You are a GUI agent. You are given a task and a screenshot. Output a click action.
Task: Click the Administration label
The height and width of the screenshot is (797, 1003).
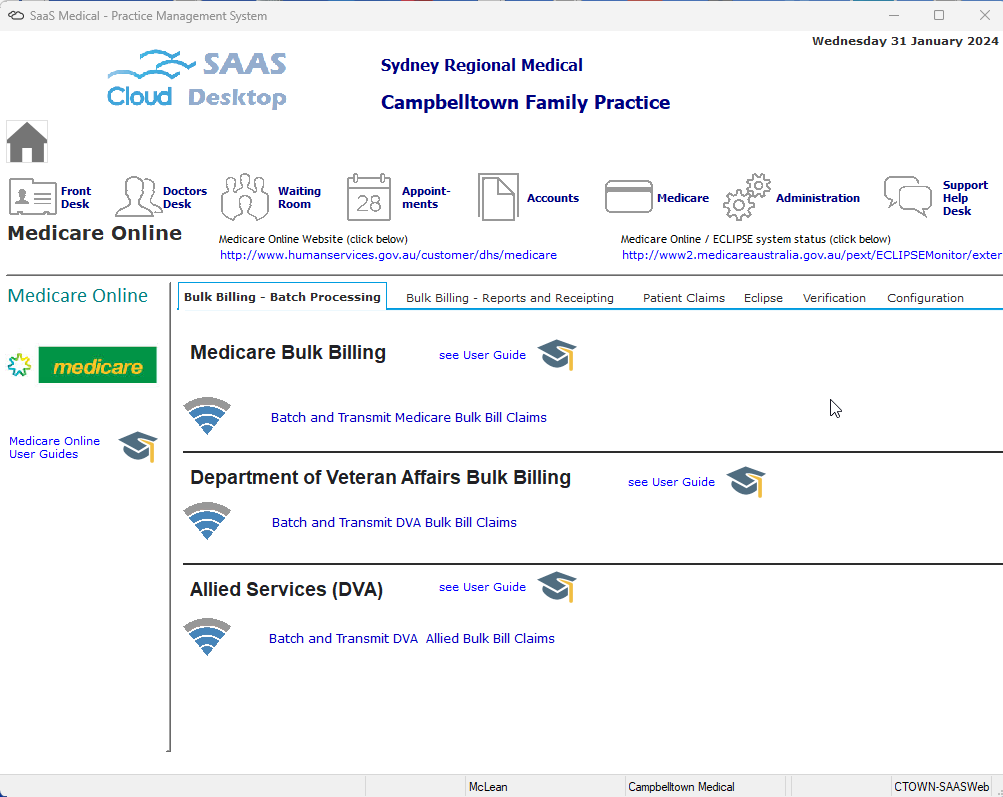pyautogui.click(x=817, y=198)
